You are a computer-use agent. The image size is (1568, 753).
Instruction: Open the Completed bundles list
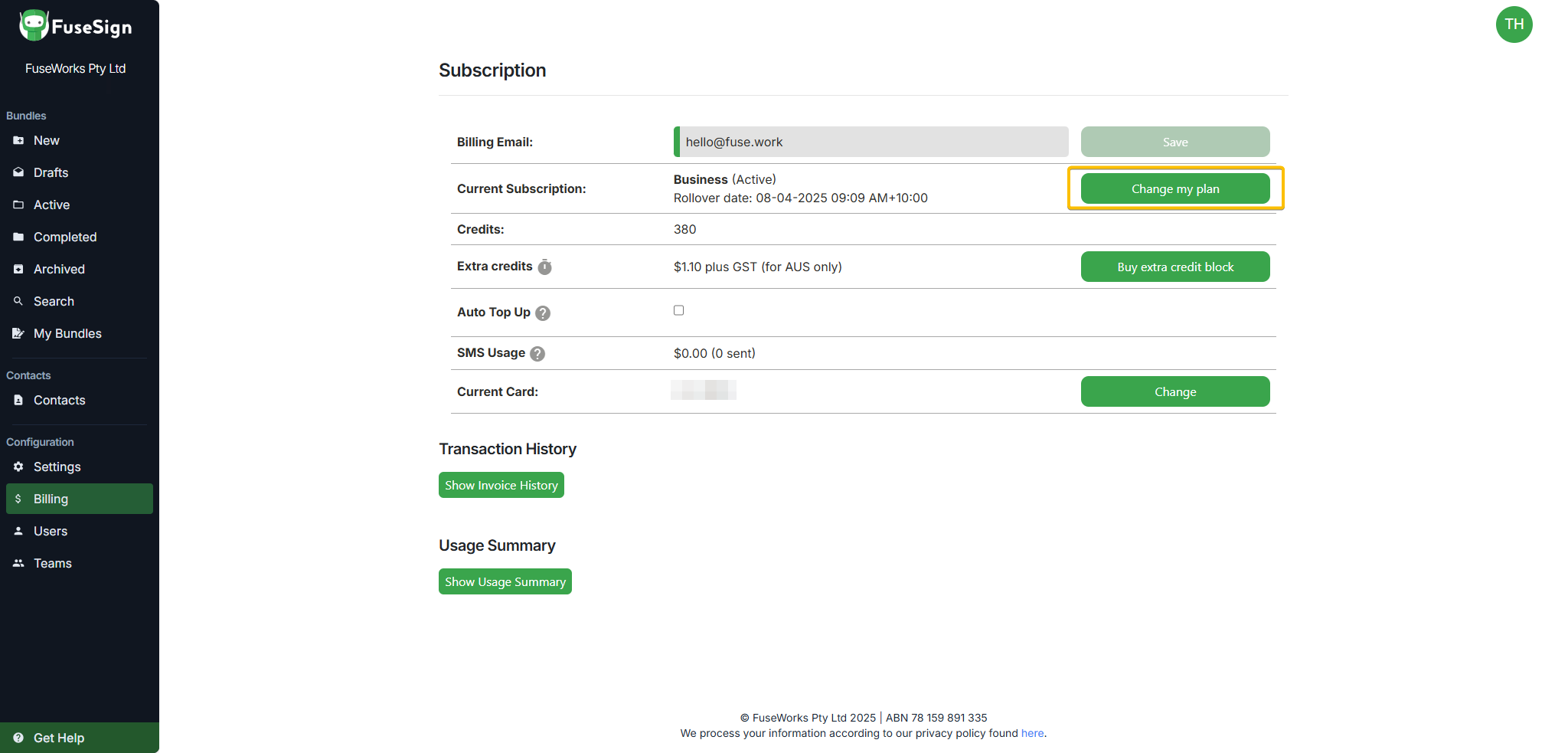[65, 237]
